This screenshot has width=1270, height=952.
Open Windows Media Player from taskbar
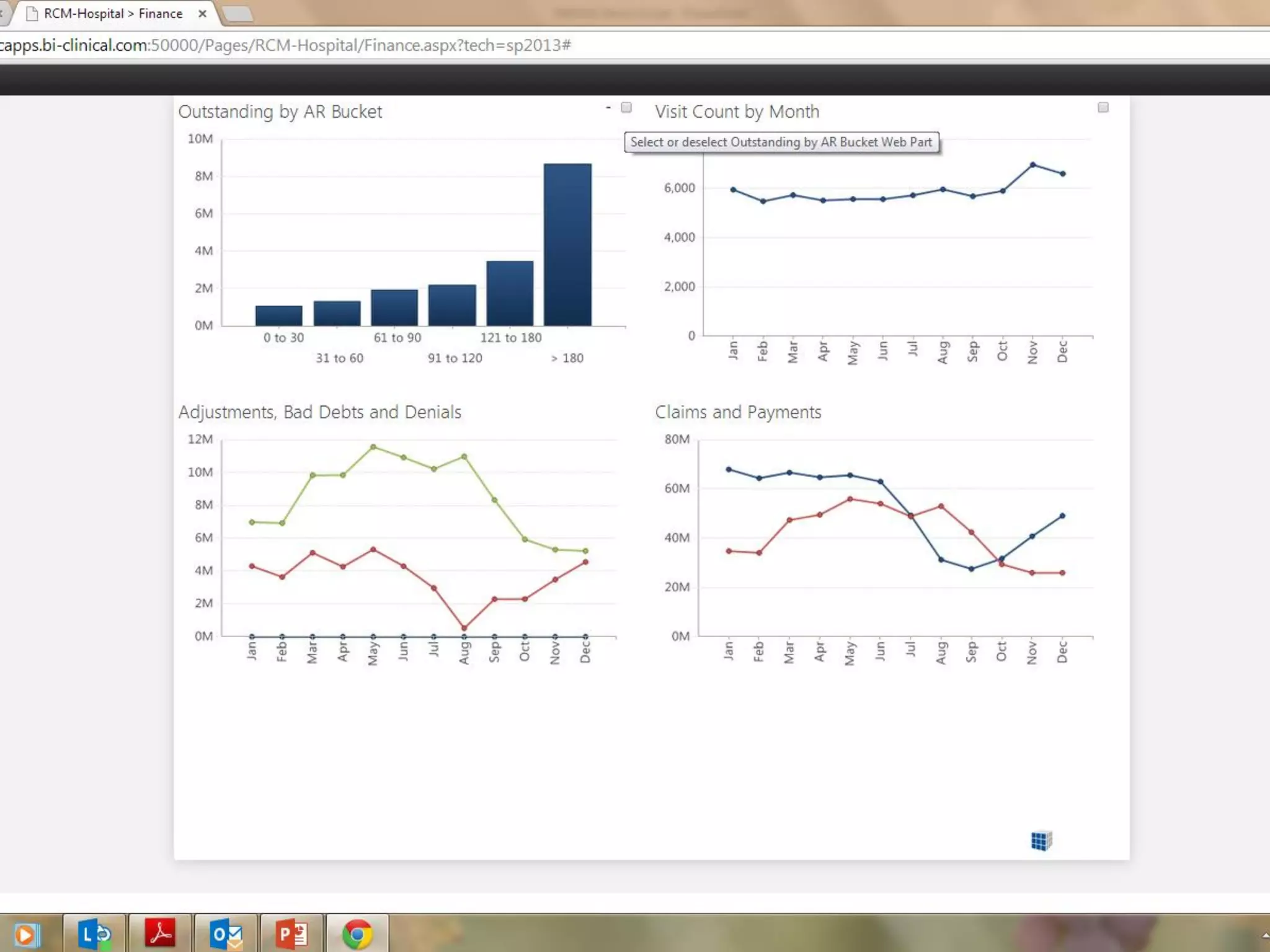[26, 935]
